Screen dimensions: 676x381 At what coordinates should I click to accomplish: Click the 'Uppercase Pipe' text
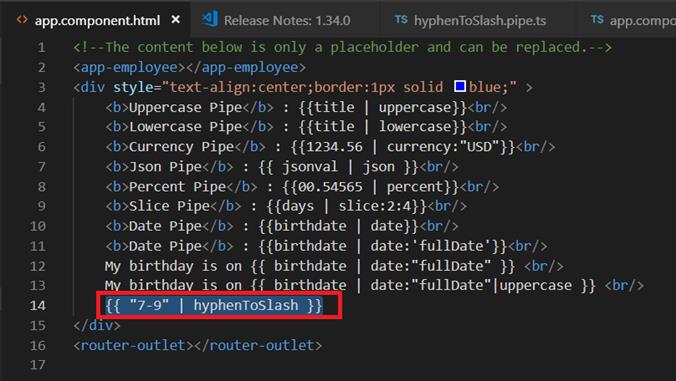pyautogui.click(x=185, y=107)
